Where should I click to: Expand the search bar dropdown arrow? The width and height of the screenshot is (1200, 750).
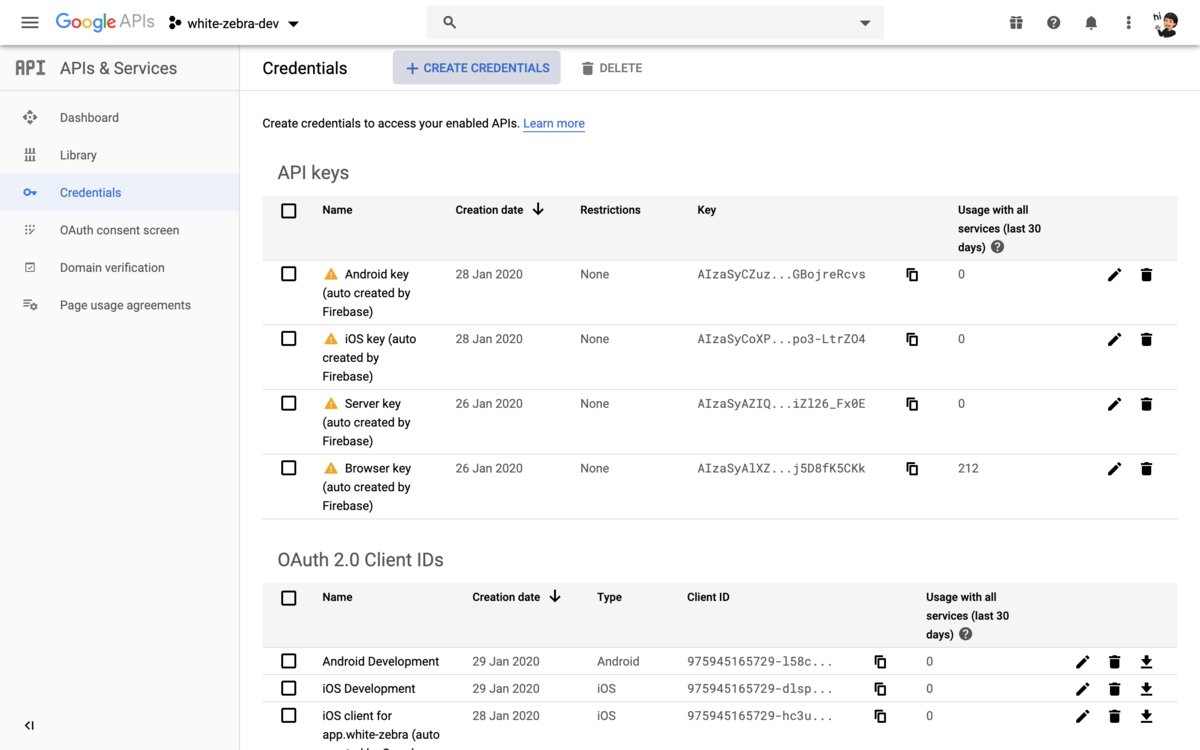[x=865, y=23]
